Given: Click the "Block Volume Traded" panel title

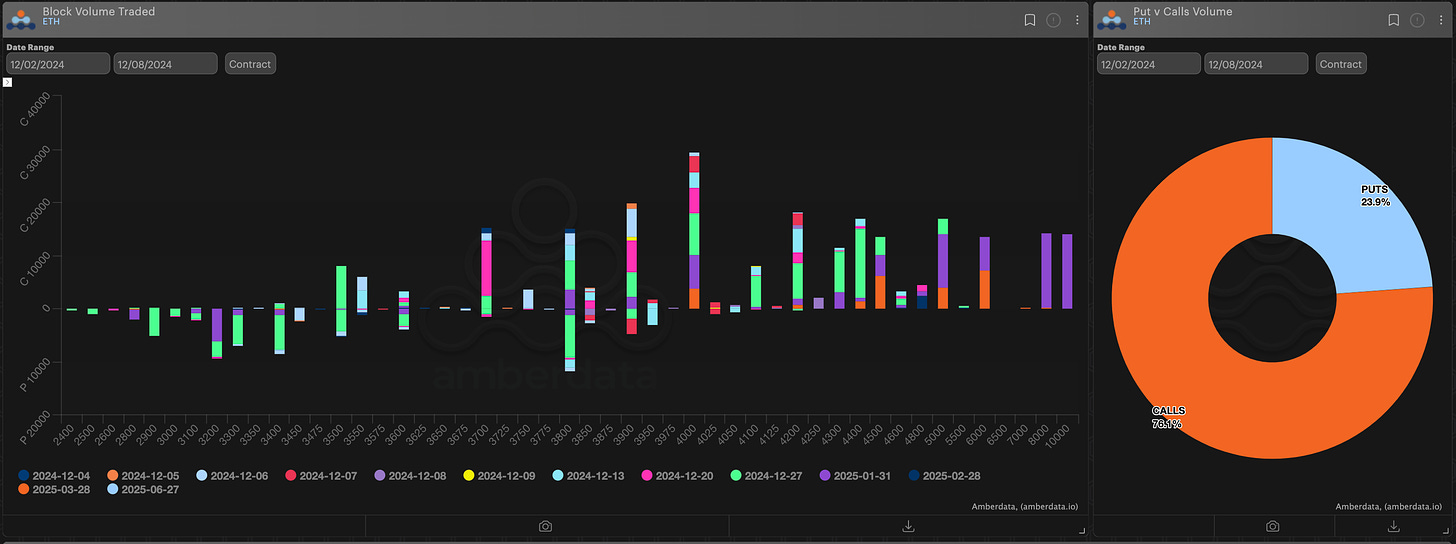Looking at the screenshot, I should 99,12.
